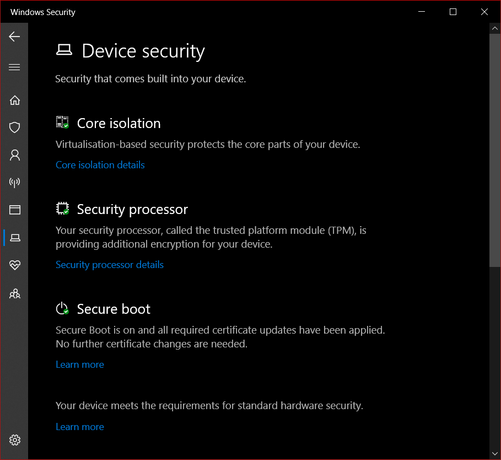
Task: Click the vertical scrollbar thumb
Action: coord(495,150)
